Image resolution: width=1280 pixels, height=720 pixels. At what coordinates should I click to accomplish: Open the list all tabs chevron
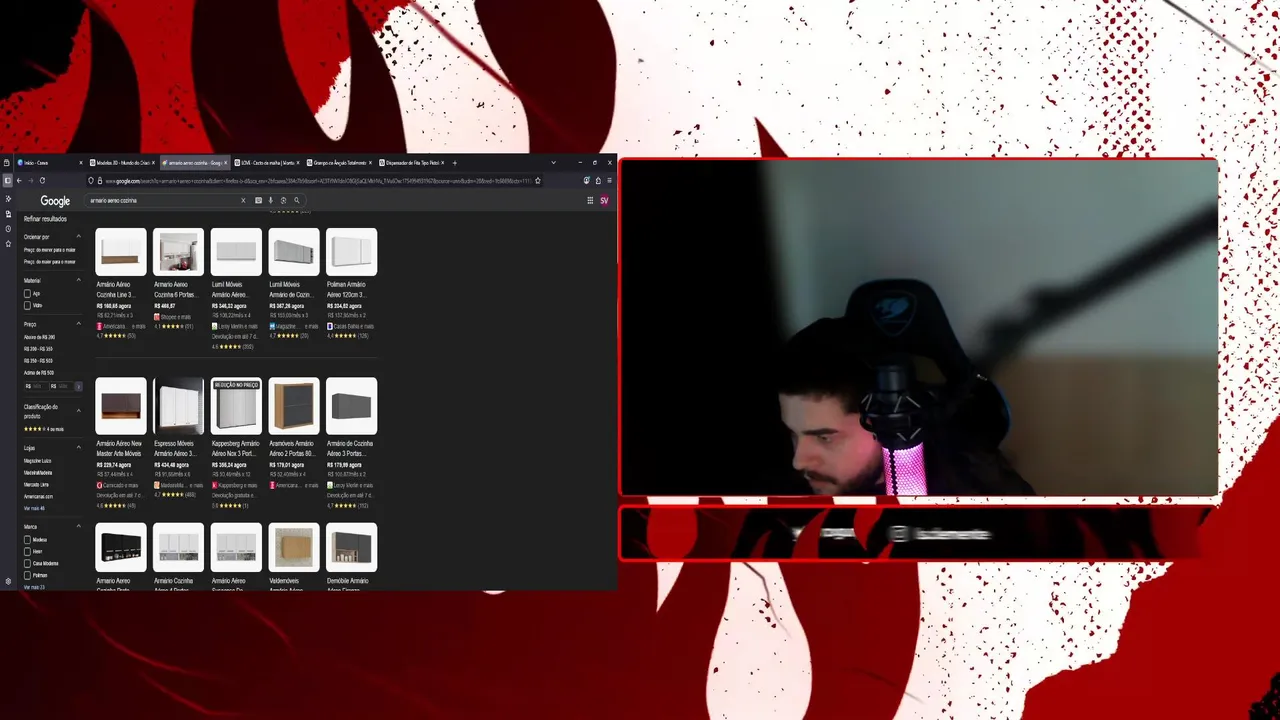coord(553,163)
